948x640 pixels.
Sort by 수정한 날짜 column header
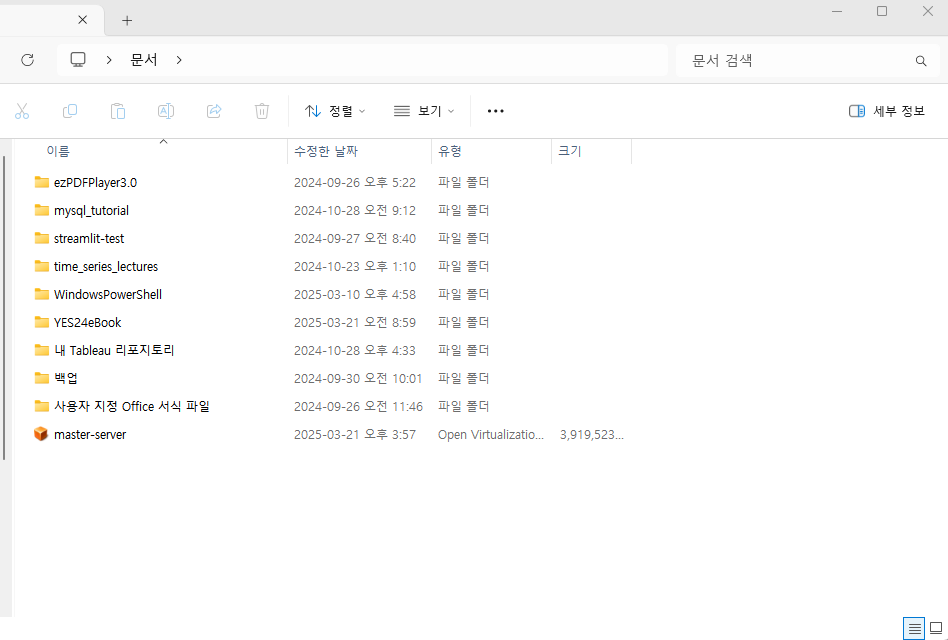(326, 151)
